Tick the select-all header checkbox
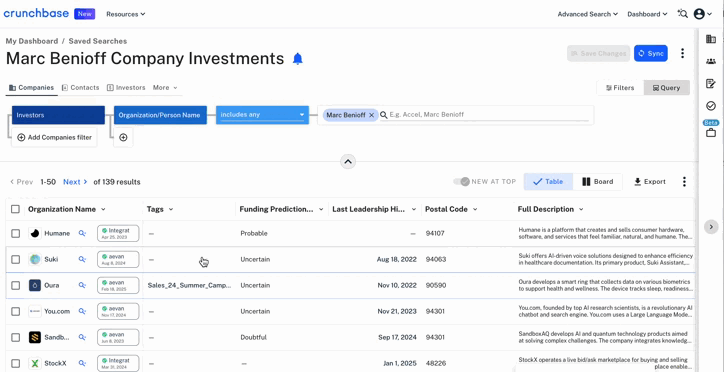Screen dimensions: 724x372 [x=15, y=209]
